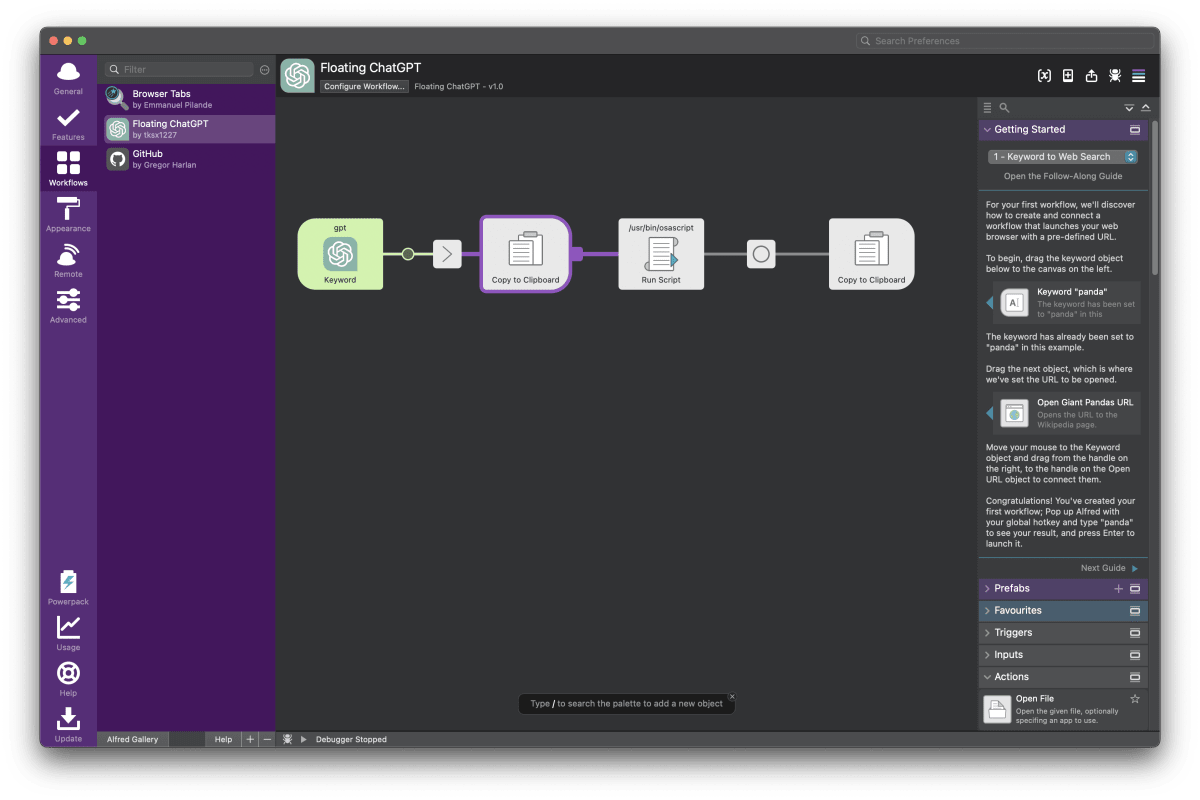Open the Keyword to Web Search dropdown
The width and height of the screenshot is (1200, 800).
[x=1063, y=157]
